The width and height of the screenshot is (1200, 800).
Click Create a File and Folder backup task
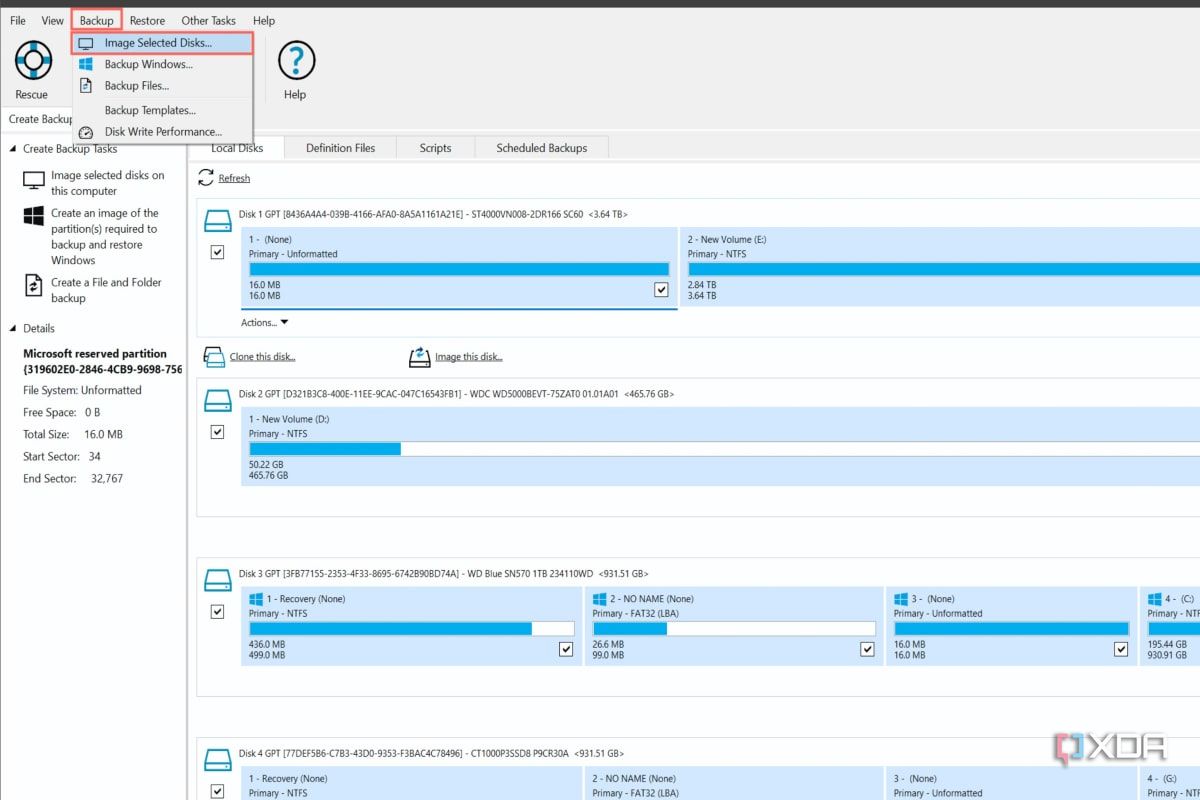106,290
